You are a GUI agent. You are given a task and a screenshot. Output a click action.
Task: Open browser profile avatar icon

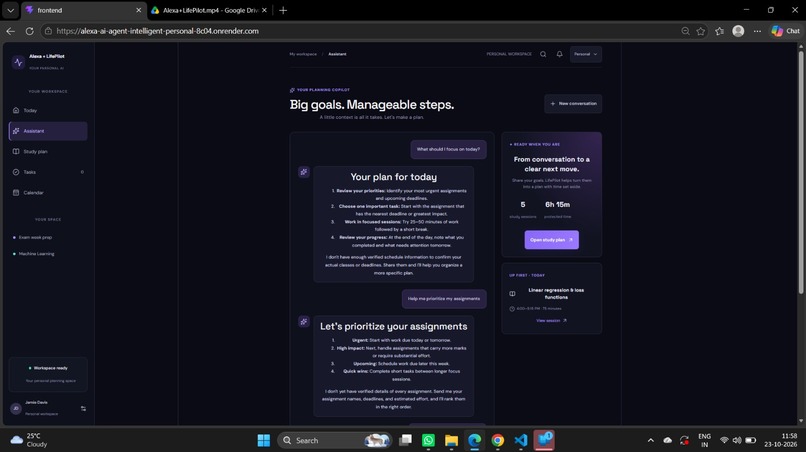[x=738, y=31]
